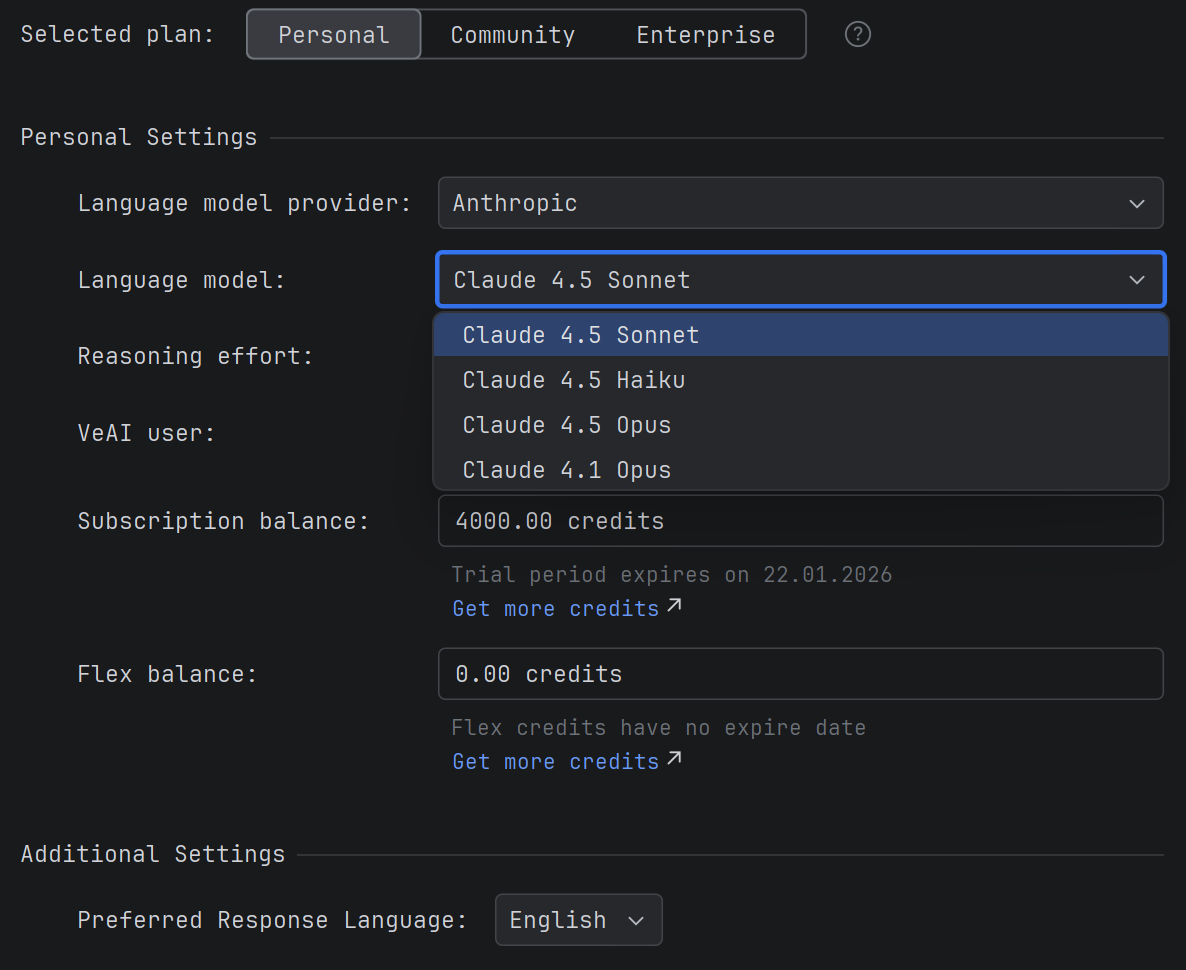
Task: Click external arrow icon beside subscription credits link
Action: pyautogui.click(x=674, y=605)
